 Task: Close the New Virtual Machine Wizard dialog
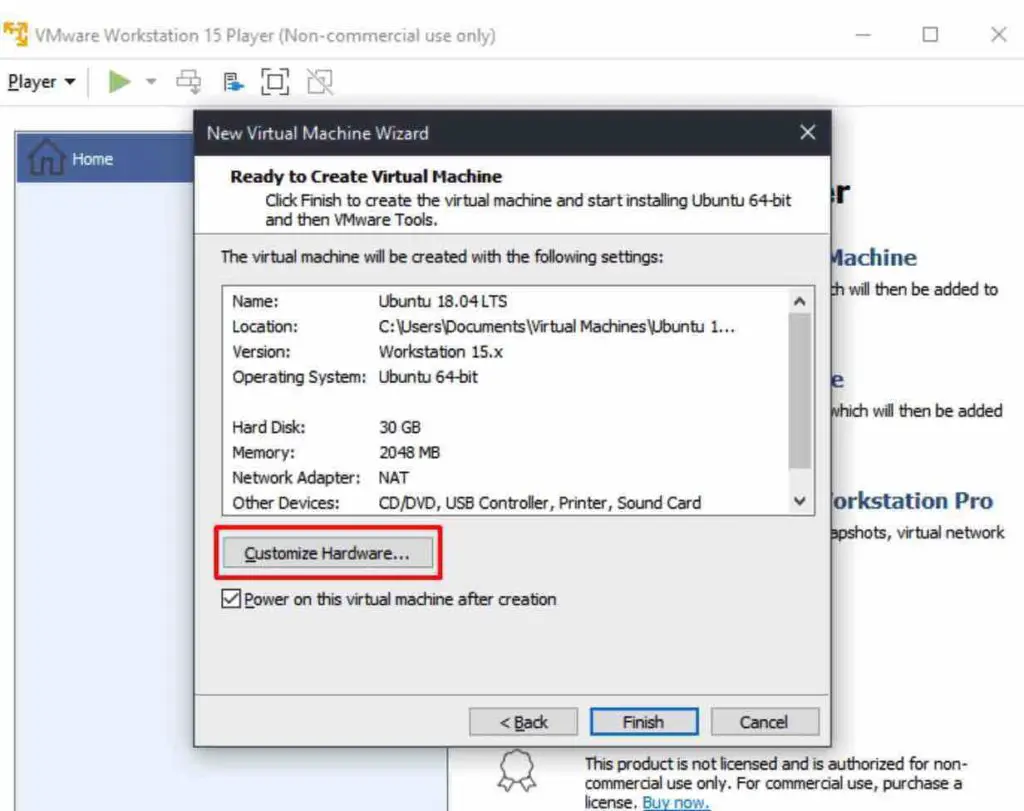(808, 133)
